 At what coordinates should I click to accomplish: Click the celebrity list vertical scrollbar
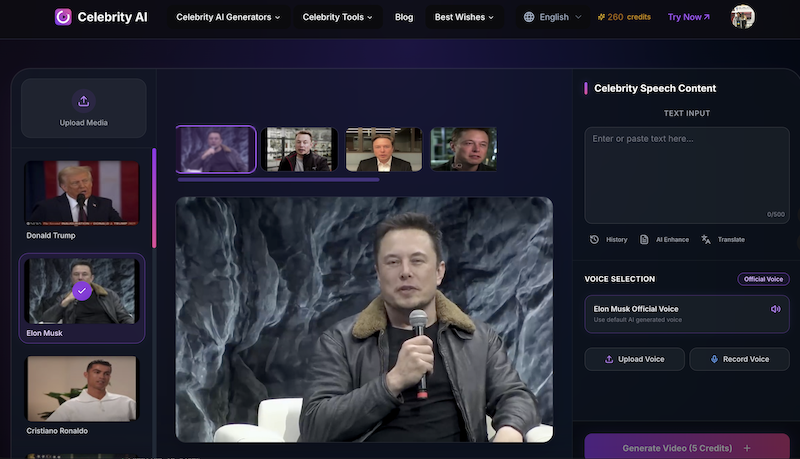tap(154, 198)
